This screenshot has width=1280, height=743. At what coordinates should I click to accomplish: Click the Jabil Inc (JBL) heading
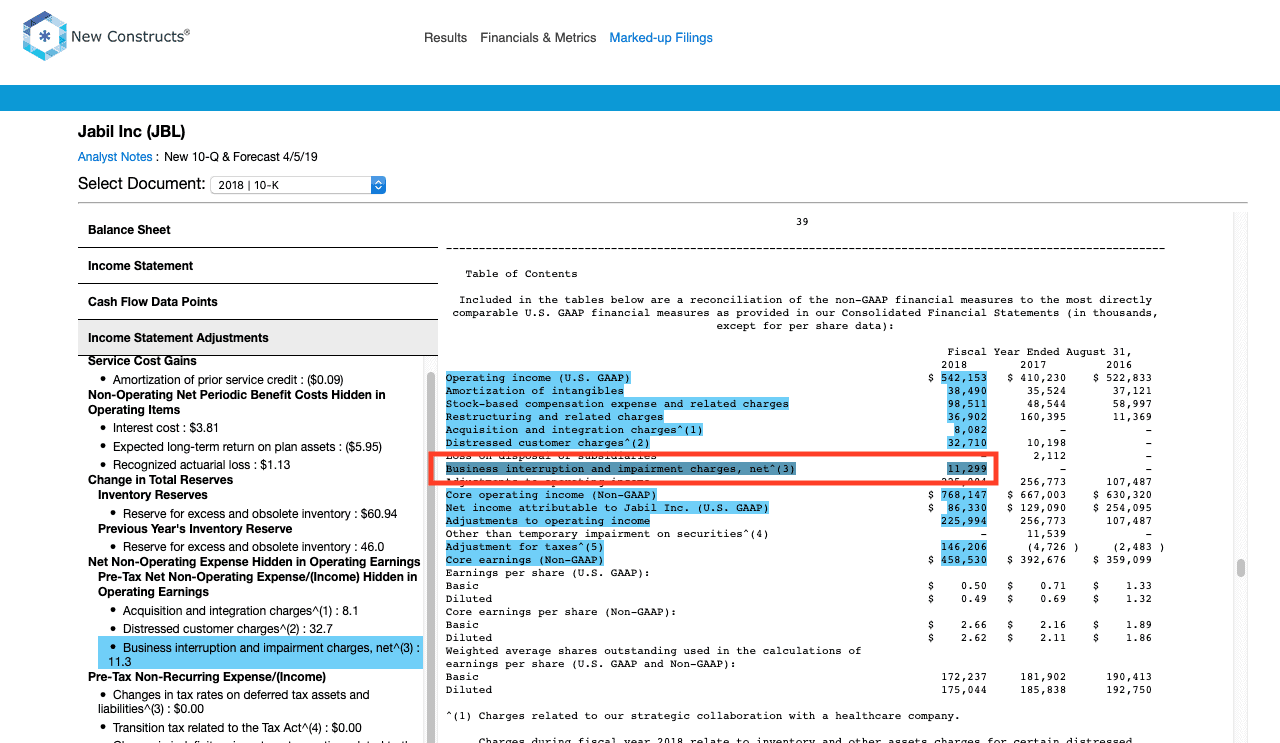tap(131, 132)
